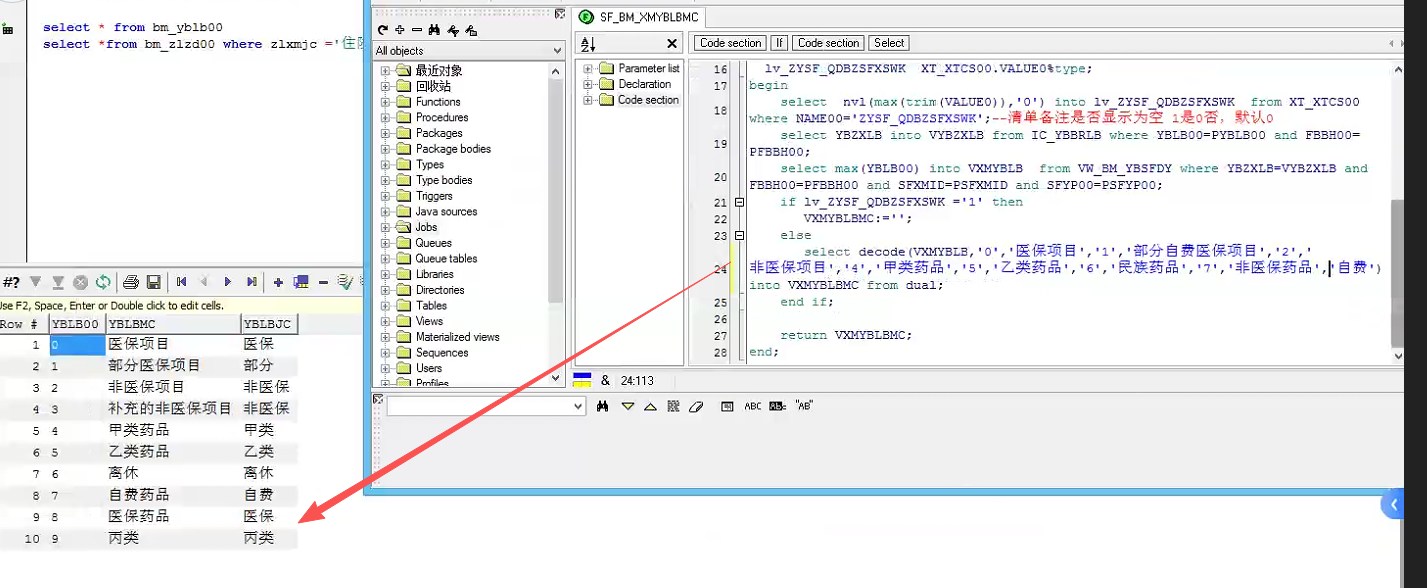
Task: Select Materialized views folder in object tree
Action: click(x=457, y=337)
